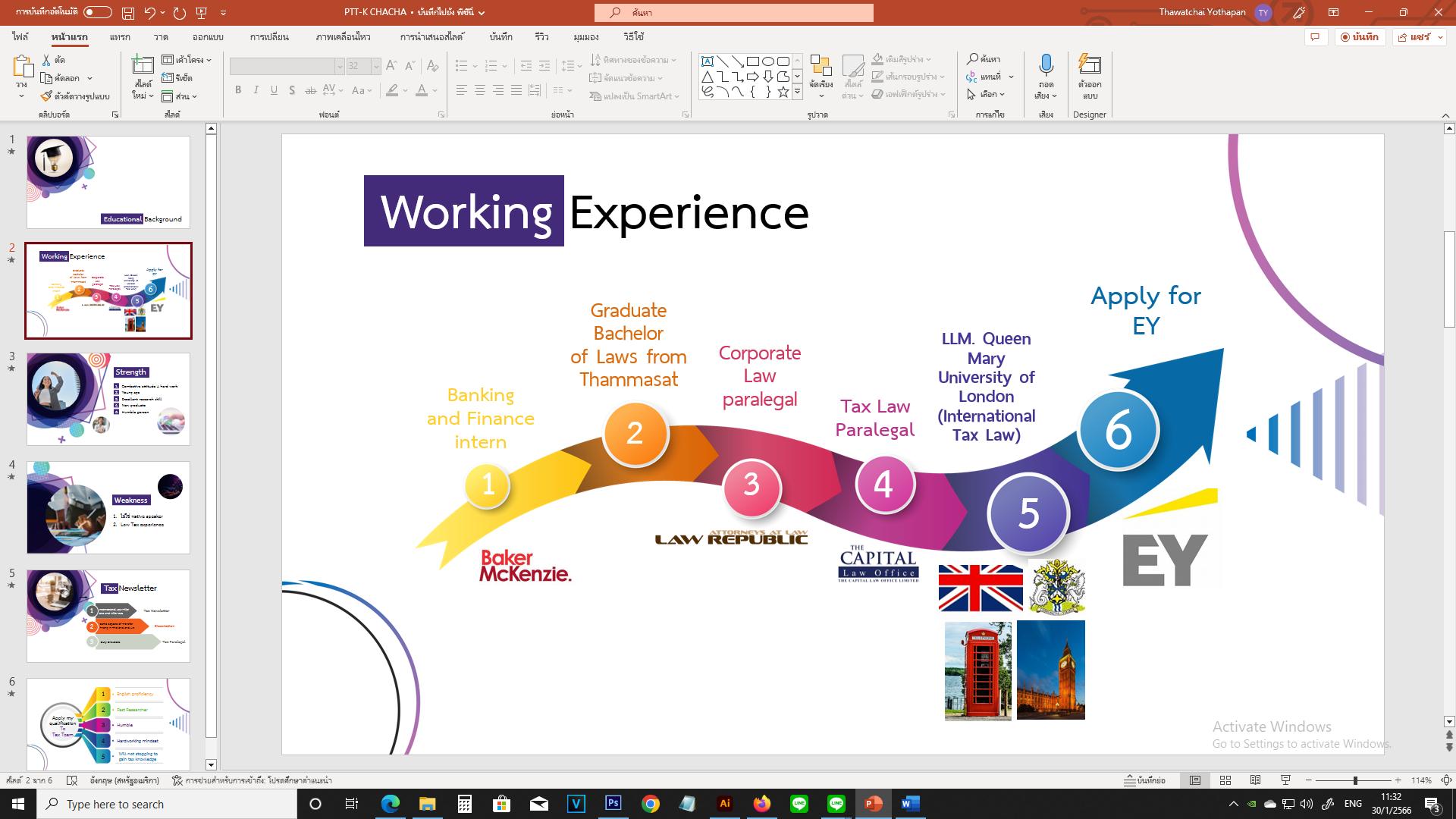Open the Comments pane icon
The image size is (1456, 819).
click(1315, 37)
